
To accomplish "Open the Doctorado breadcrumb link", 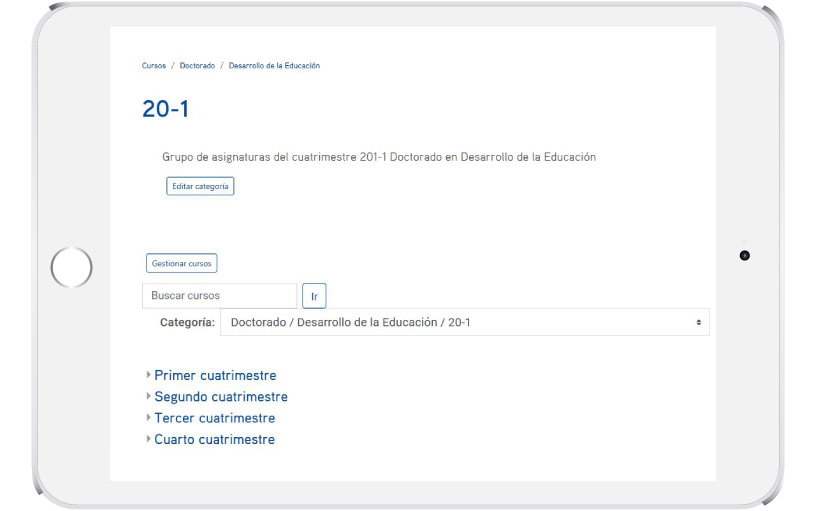I will point(197,65).
